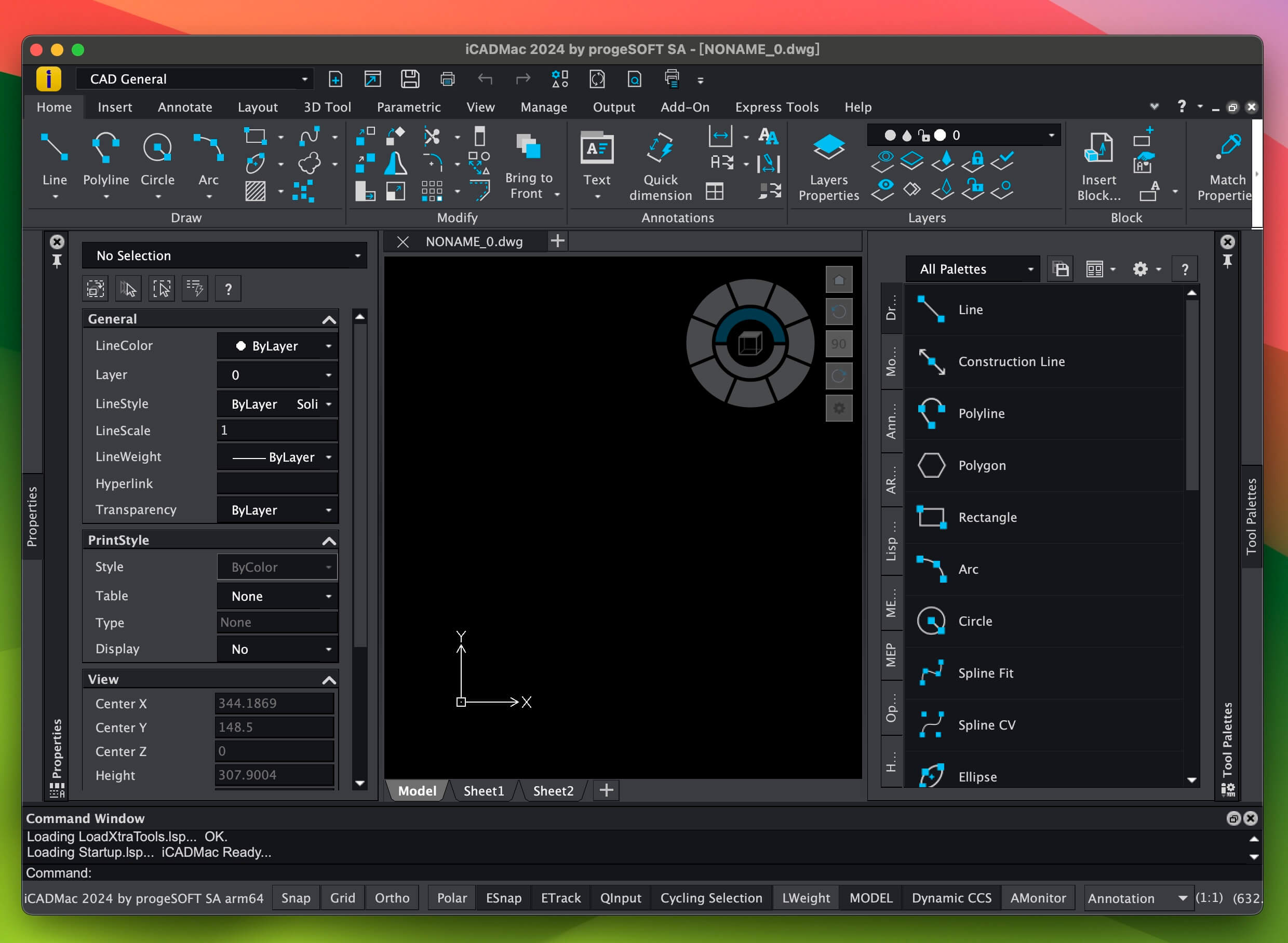1288x943 pixels.
Task: Toggle Polar tracking in the status bar
Action: click(x=452, y=898)
